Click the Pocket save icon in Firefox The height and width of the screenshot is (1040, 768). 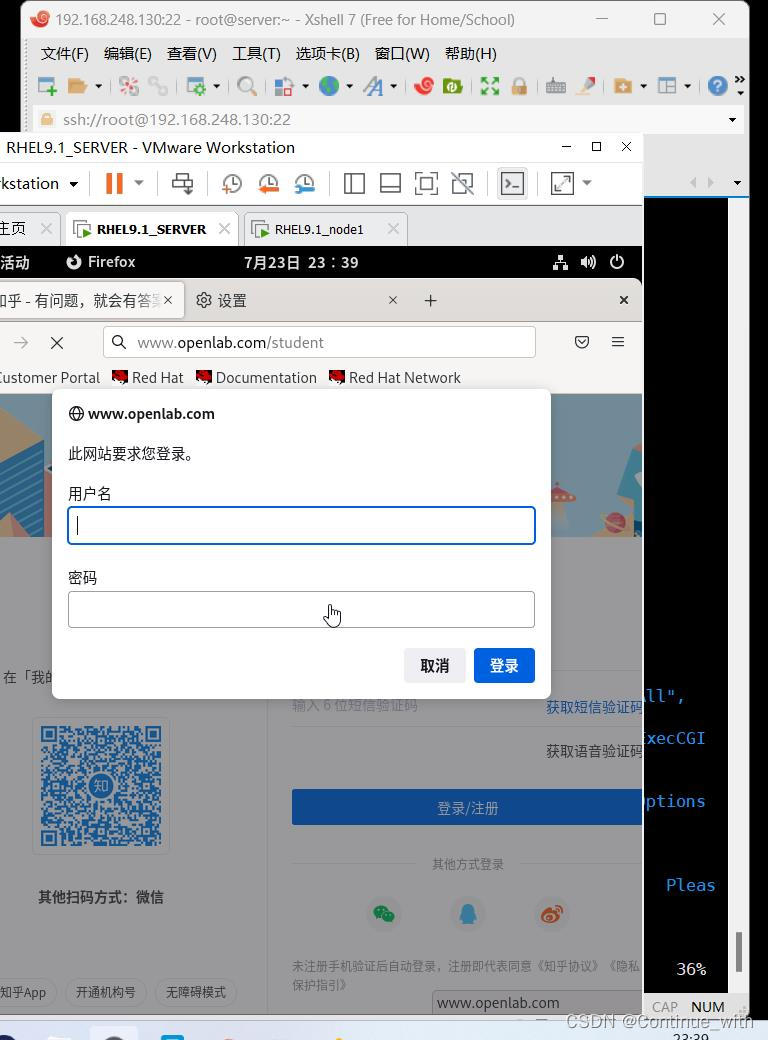[582, 342]
